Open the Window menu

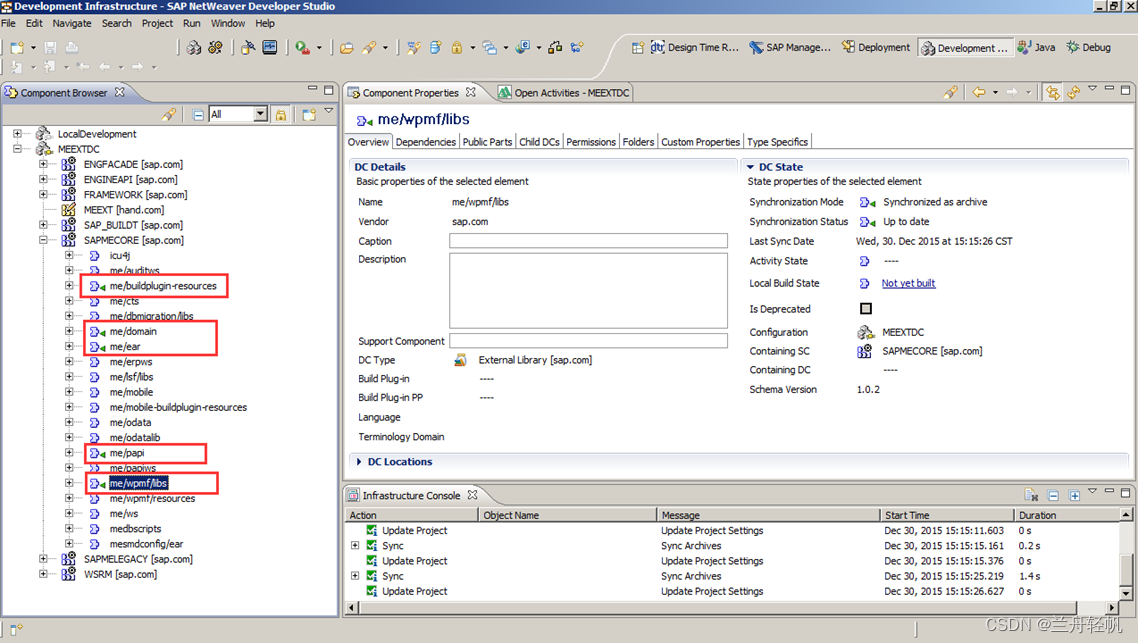pos(228,23)
